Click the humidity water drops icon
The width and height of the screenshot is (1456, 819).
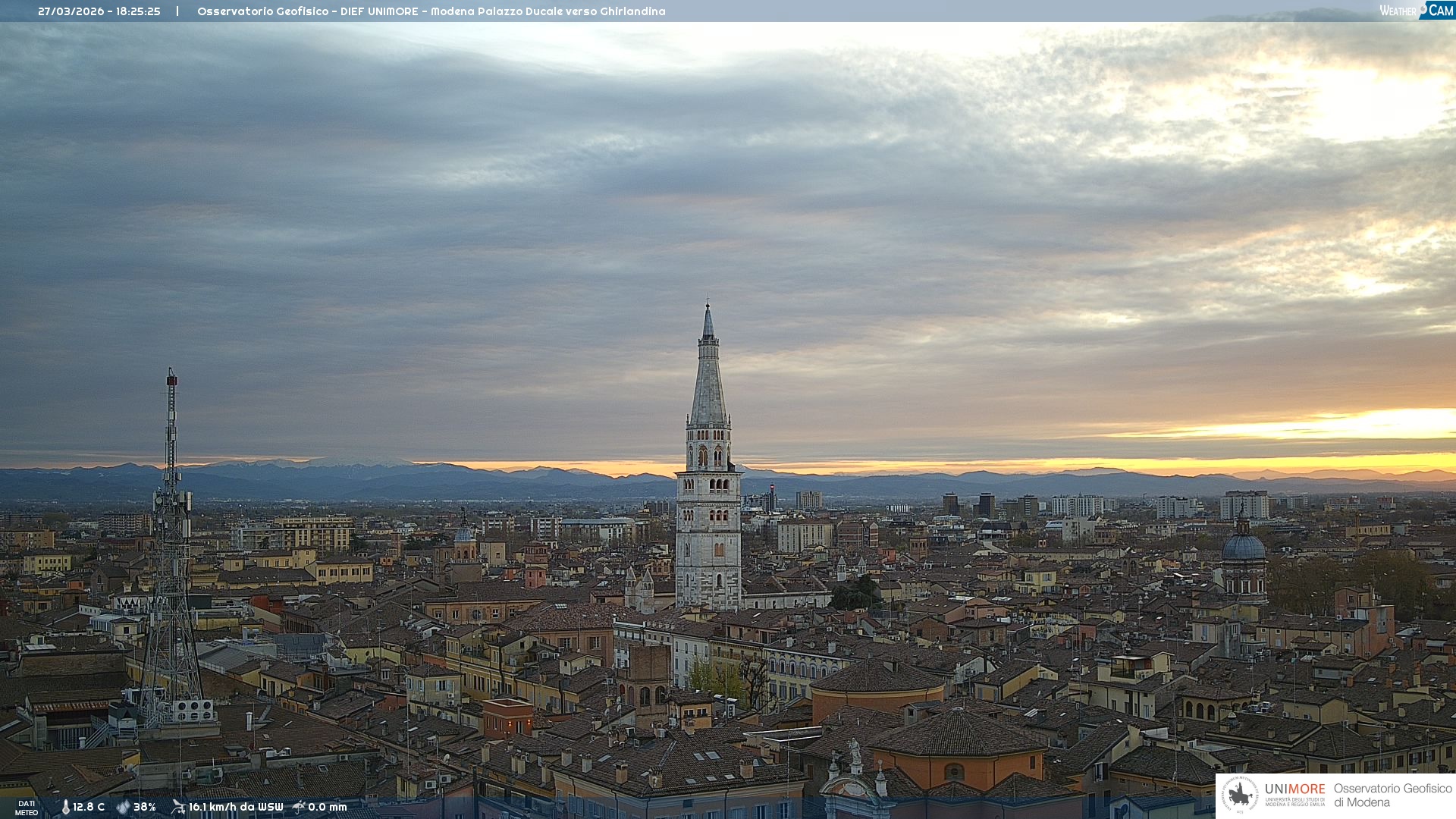click(x=123, y=807)
